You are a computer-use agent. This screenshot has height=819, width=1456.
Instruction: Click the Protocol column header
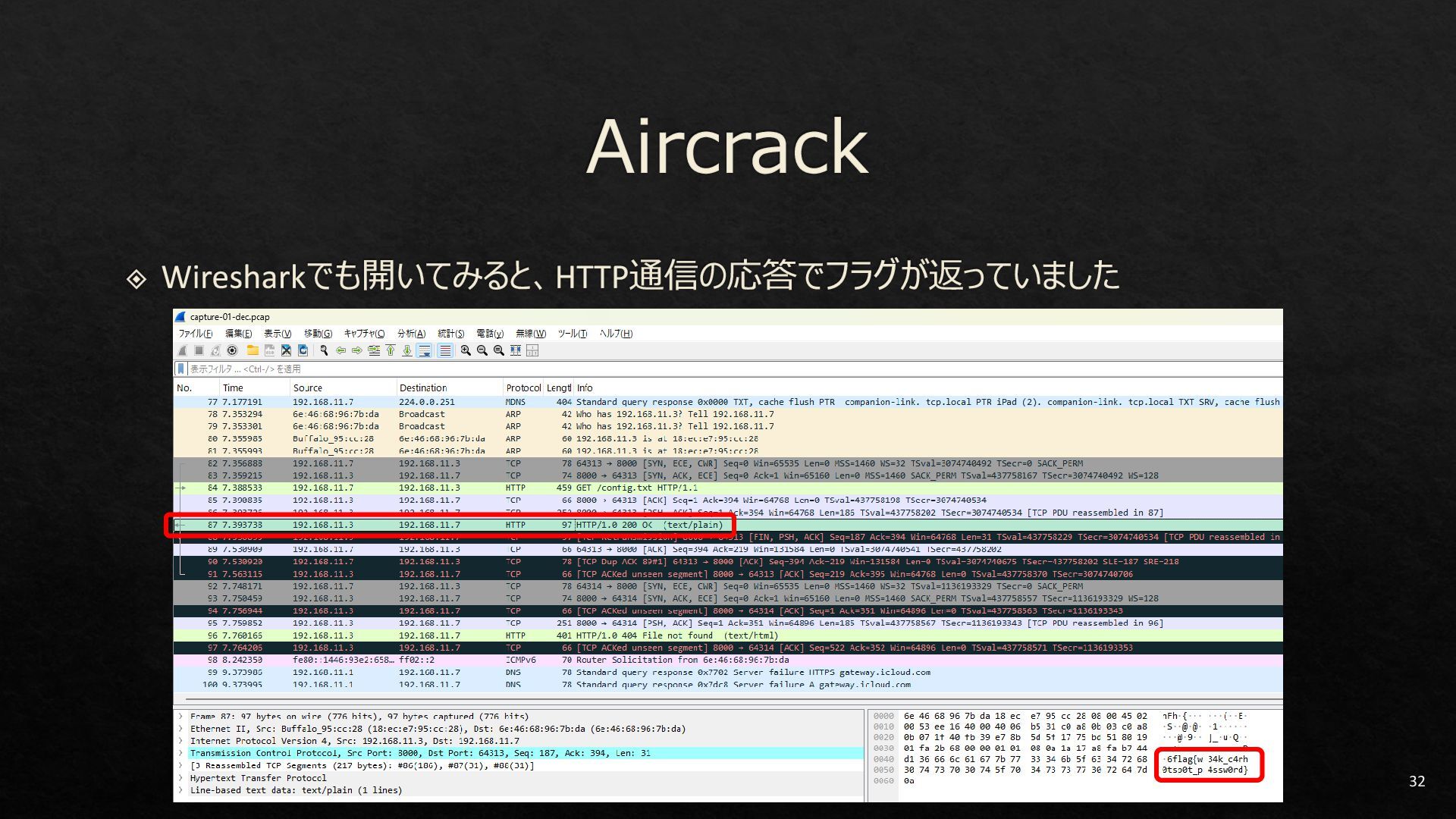[522, 388]
